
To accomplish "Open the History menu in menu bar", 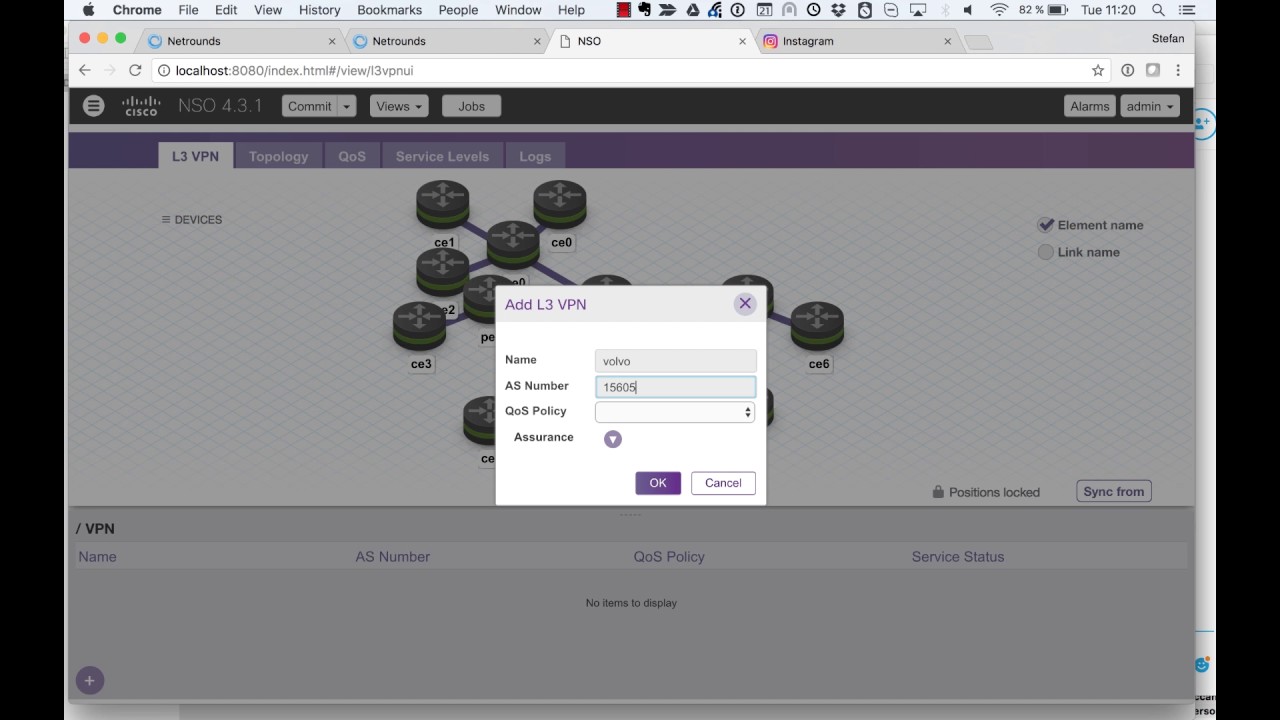I will point(319,10).
